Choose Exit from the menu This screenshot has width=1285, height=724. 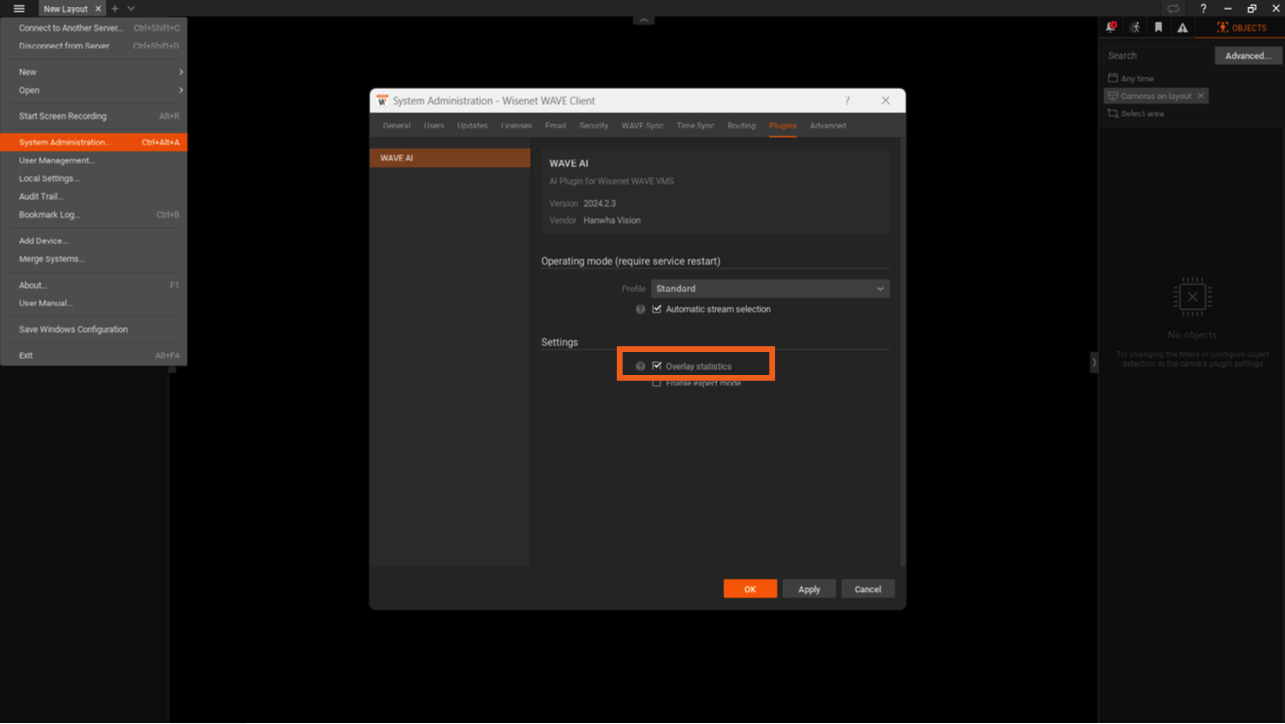point(93,355)
